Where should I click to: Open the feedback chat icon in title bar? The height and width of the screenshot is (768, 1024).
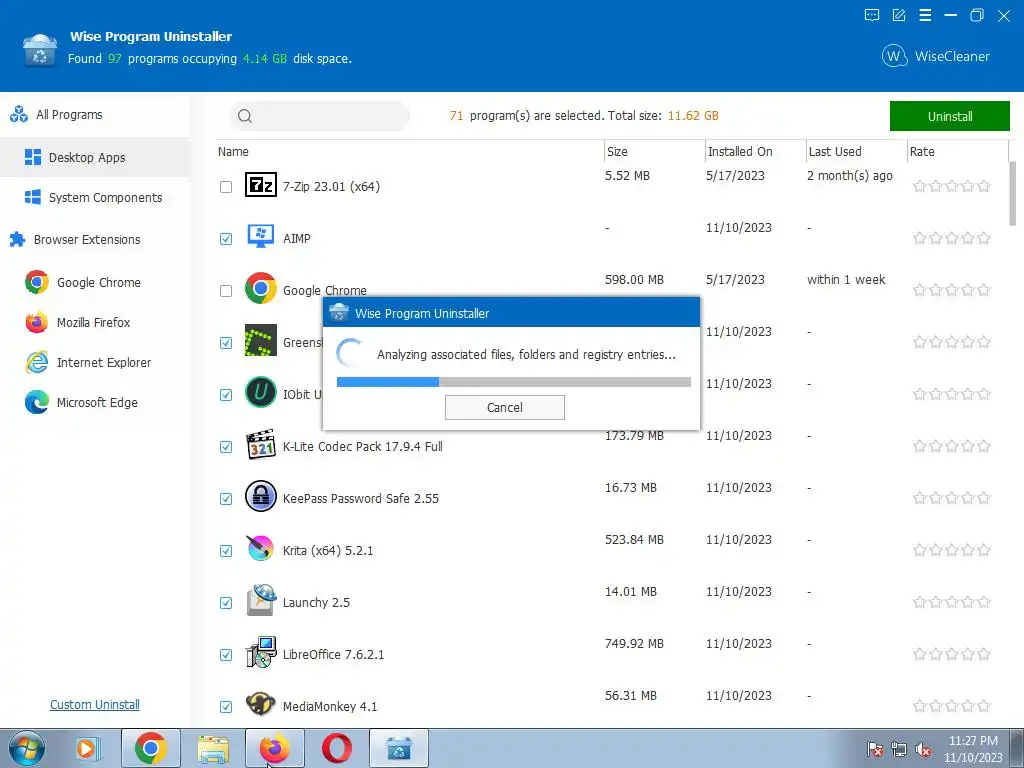pyautogui.click(x=872, y=15)
